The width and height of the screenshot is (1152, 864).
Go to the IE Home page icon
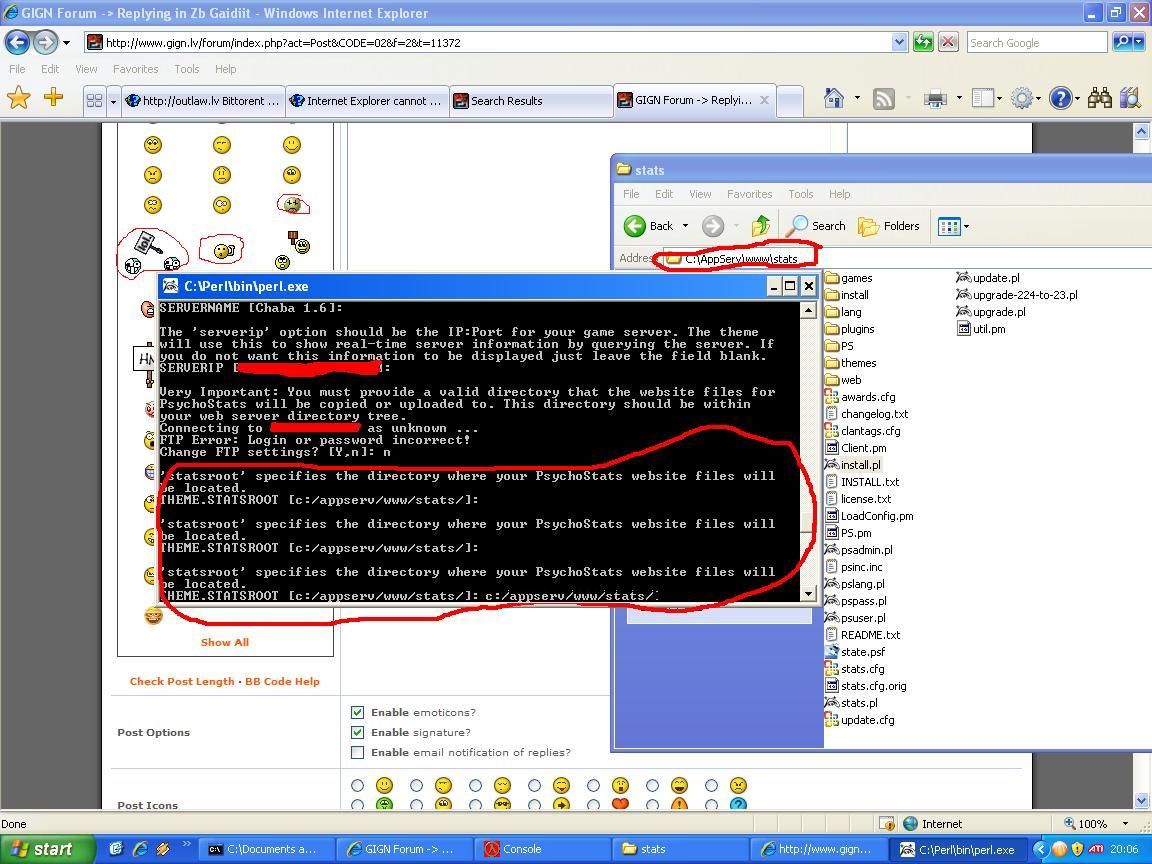834,98
